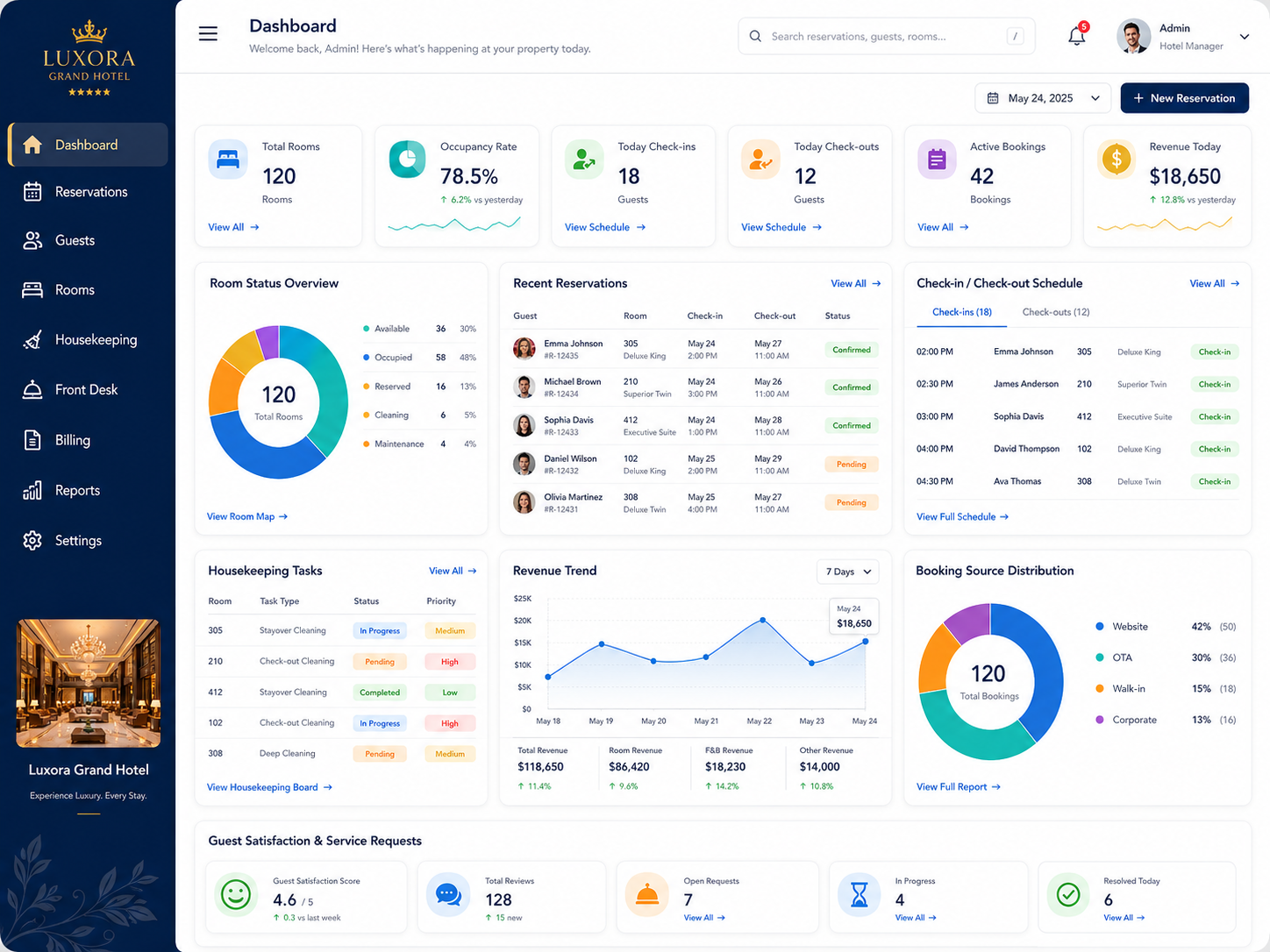Click Olivia Martinez's guest avatar
Viewport: 1270px width, 952px height.
coord(524,502)
